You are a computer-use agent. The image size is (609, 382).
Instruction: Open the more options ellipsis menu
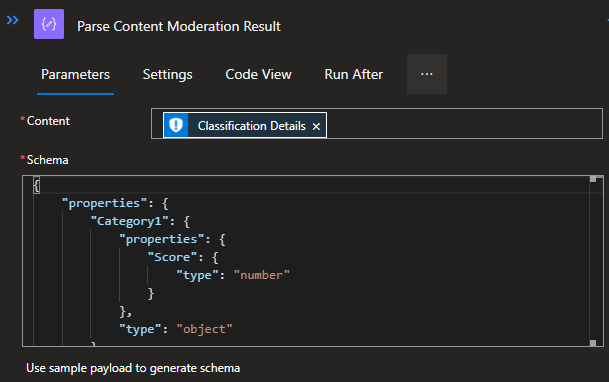point(427,74)
